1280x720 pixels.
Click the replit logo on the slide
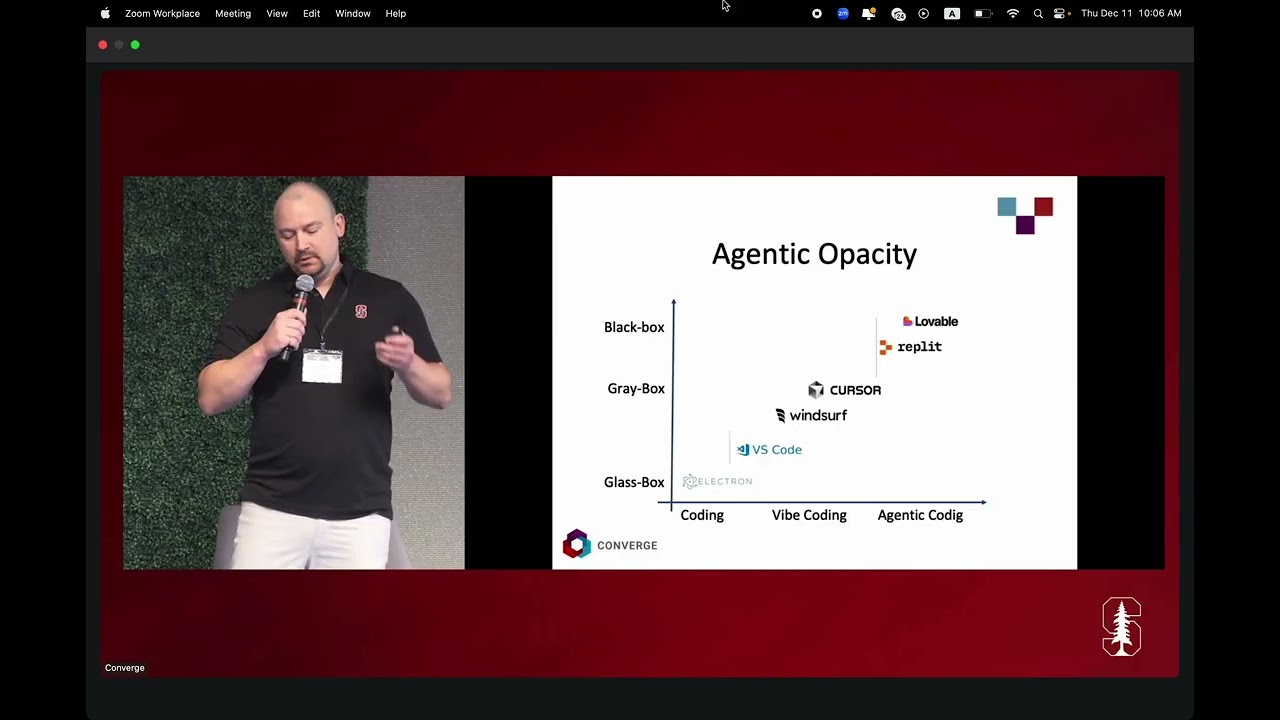tap(910, 347)
